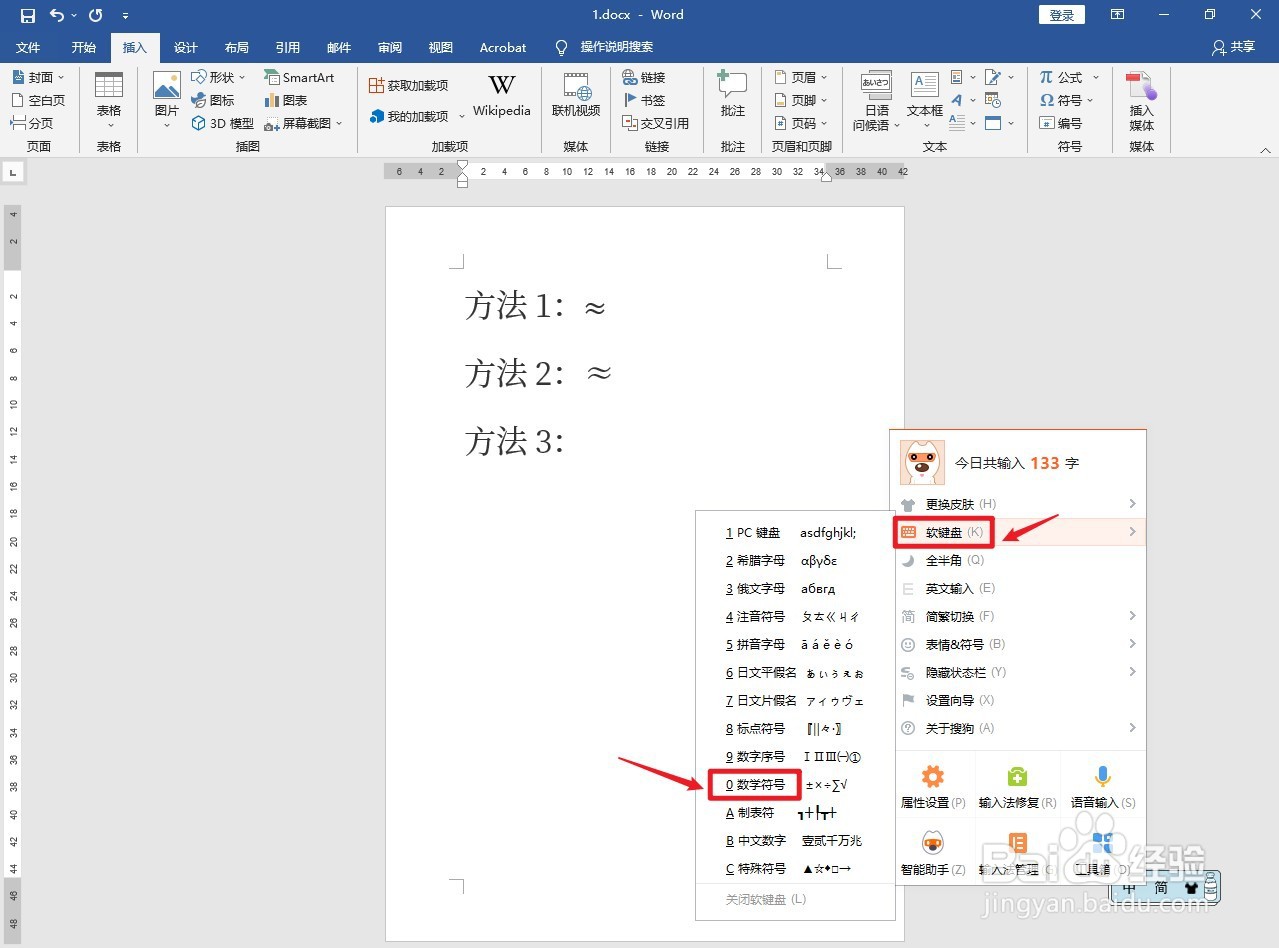The height and width of the screenshot is (948, 1279).
Task: Click Insert Media (插入媒体) icon
Action: [x=1142, y=100]
